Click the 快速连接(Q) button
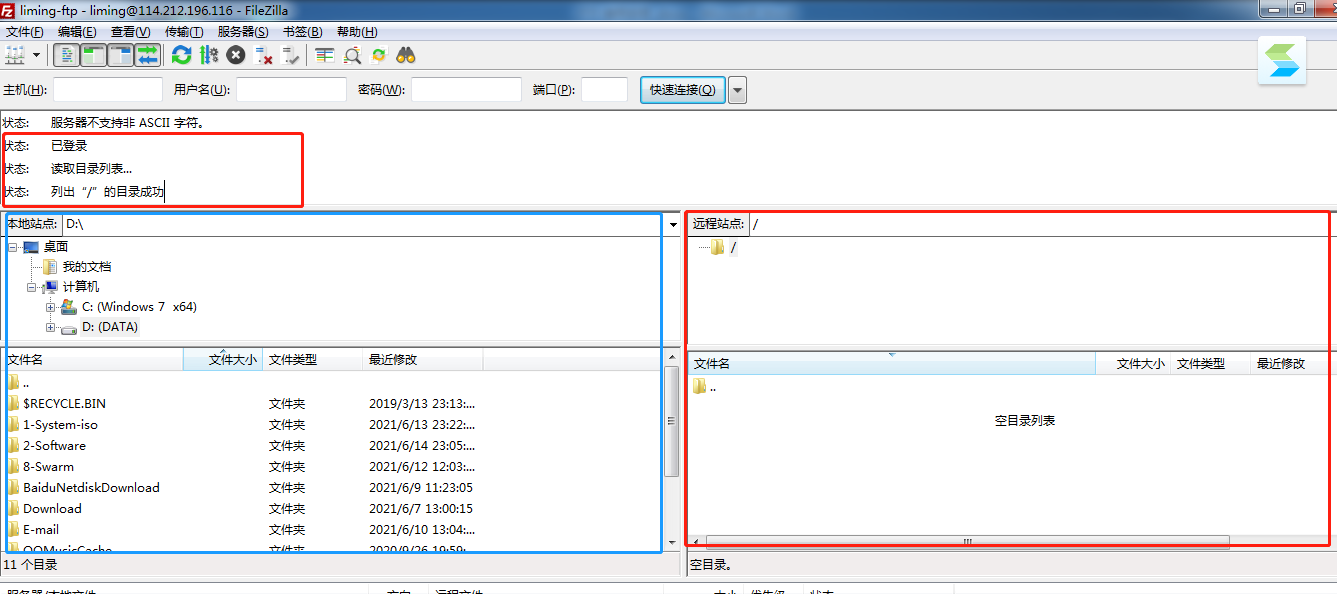The height and width of the screenshot is (594, 1337). (x=682, y=90)
